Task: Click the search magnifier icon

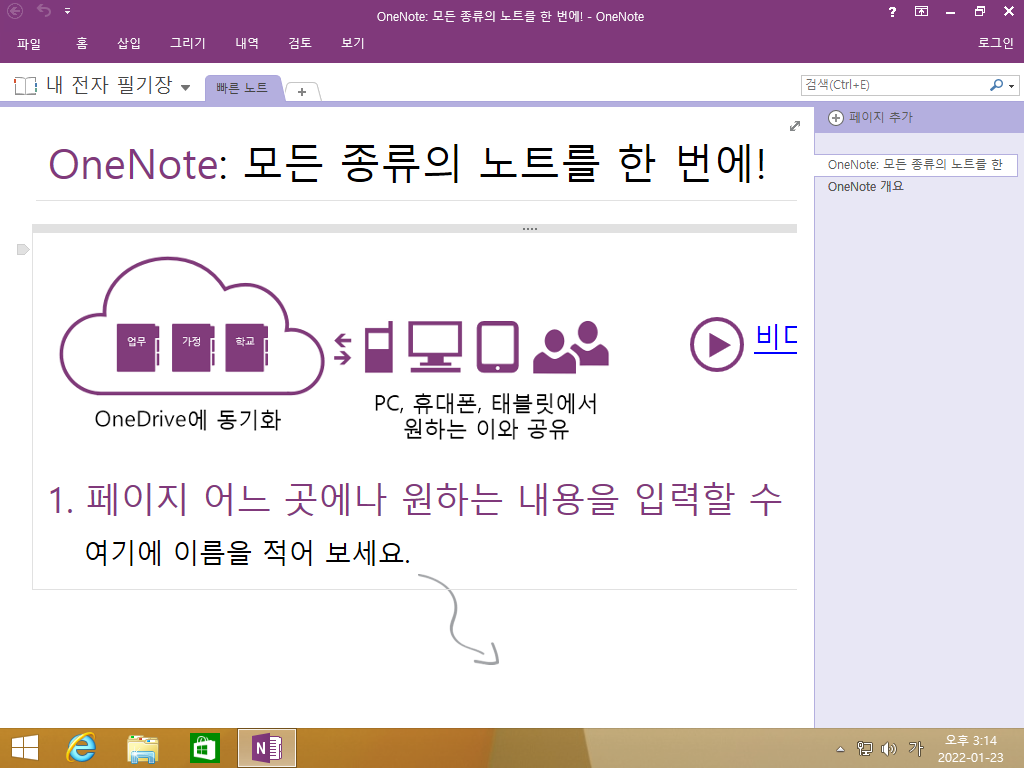Action: click(x=996, y=85)
